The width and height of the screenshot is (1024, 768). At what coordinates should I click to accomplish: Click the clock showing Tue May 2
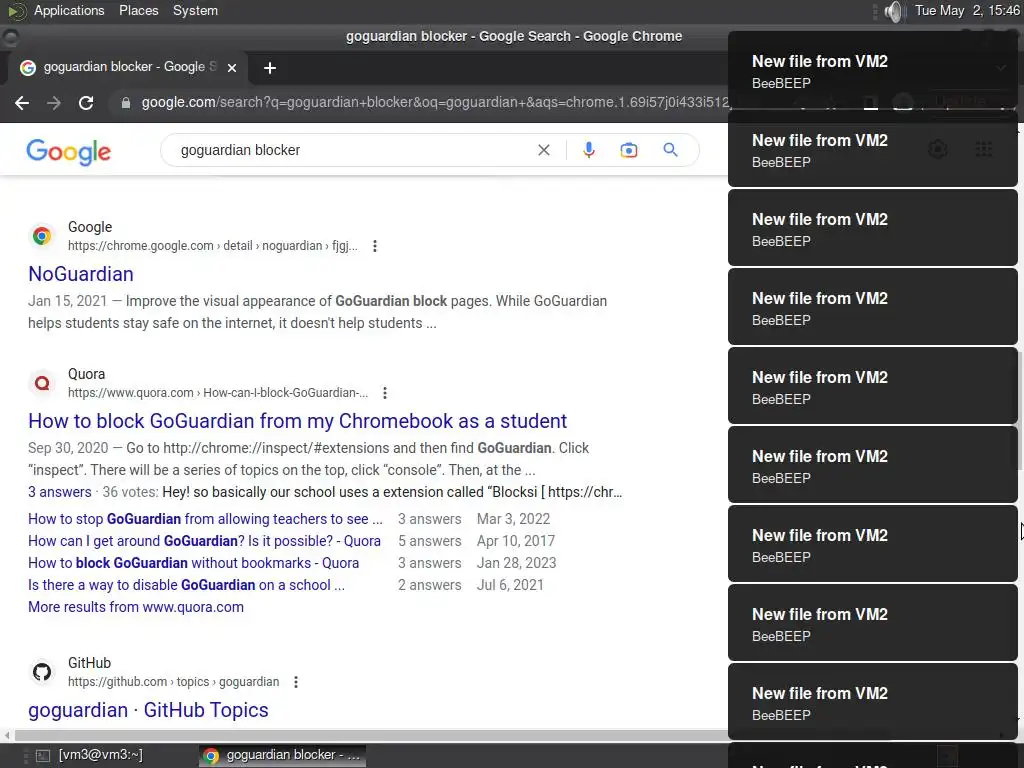click(x=967, y=10)
